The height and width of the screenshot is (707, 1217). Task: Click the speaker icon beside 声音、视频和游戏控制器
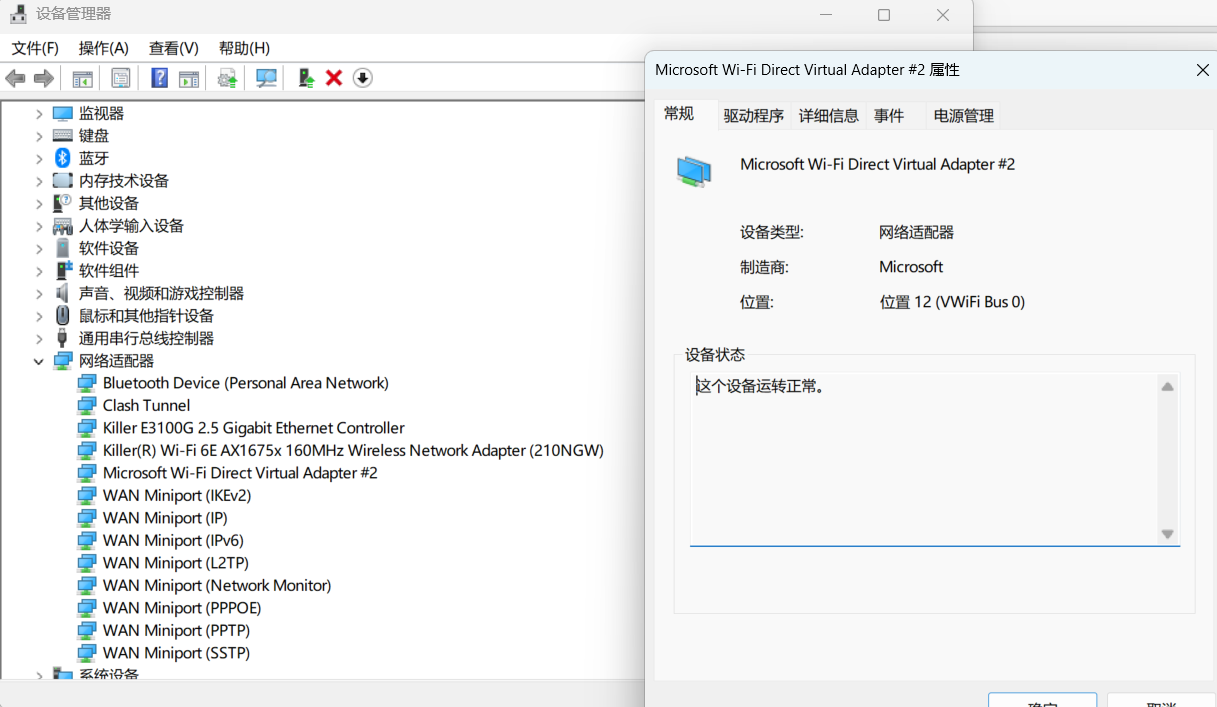[x=63, y=293]
